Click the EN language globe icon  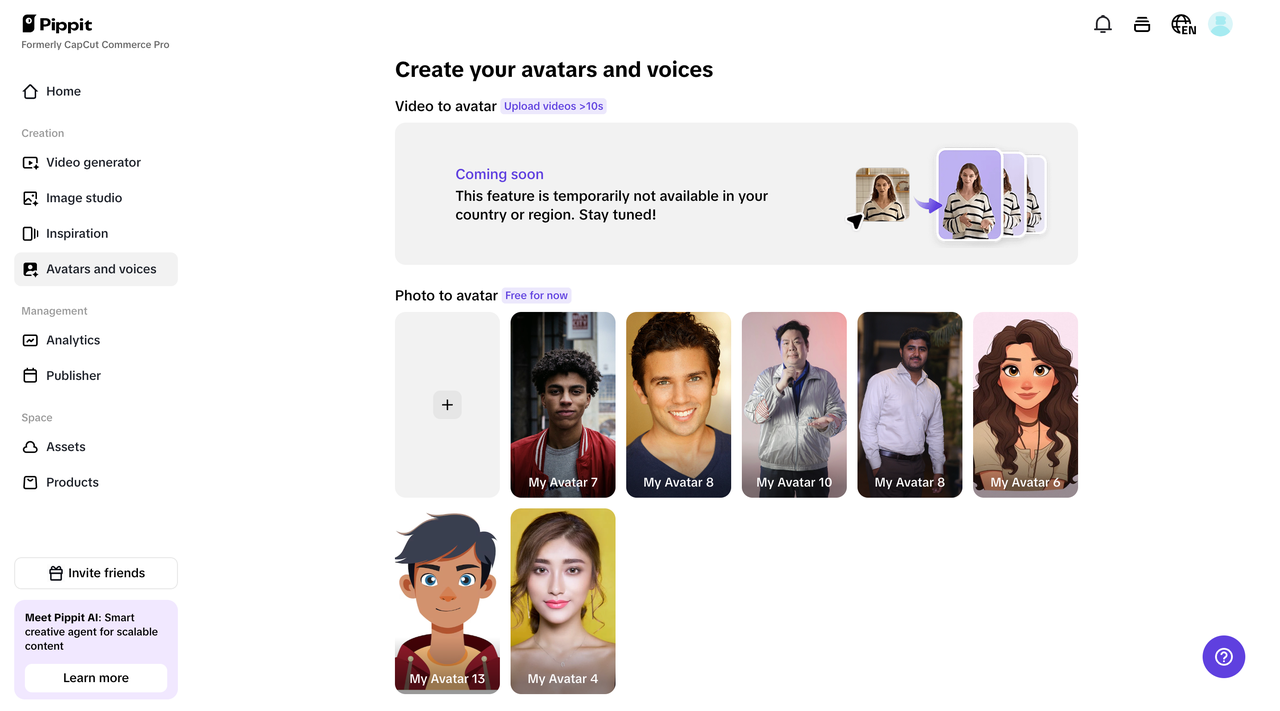click(x=1183, y=25)
